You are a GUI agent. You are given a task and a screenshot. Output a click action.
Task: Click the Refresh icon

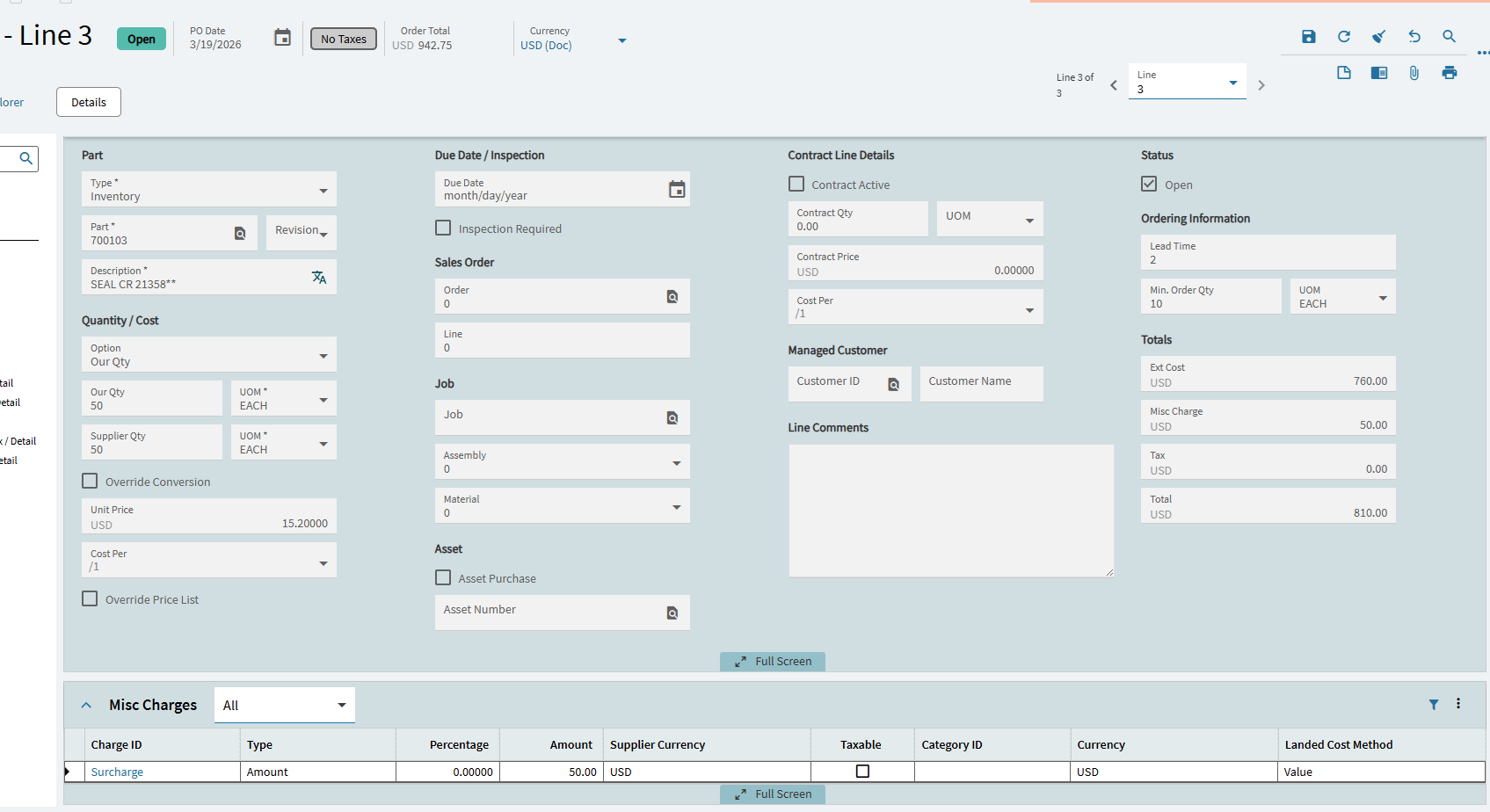click(1344, 36)
